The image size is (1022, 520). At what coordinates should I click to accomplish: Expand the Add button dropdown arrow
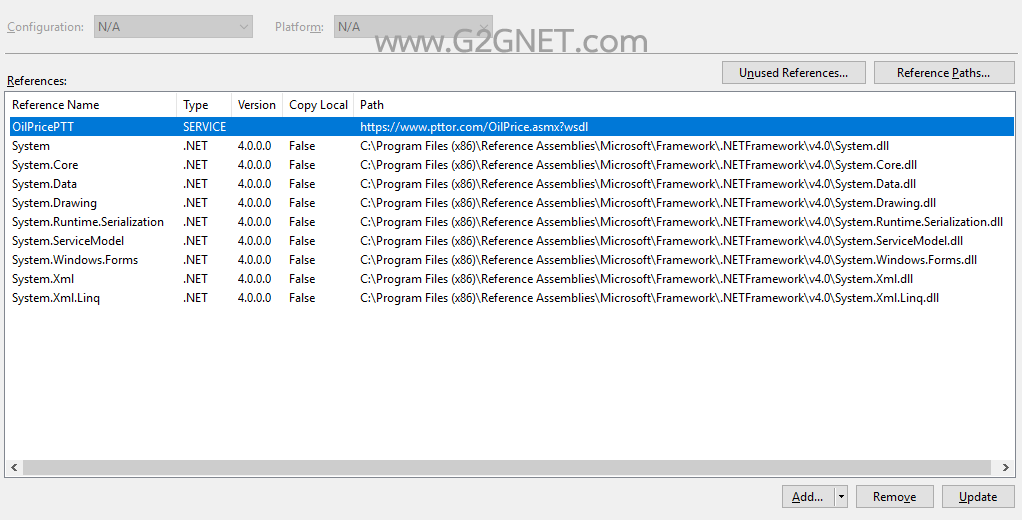tap(841, 497)
